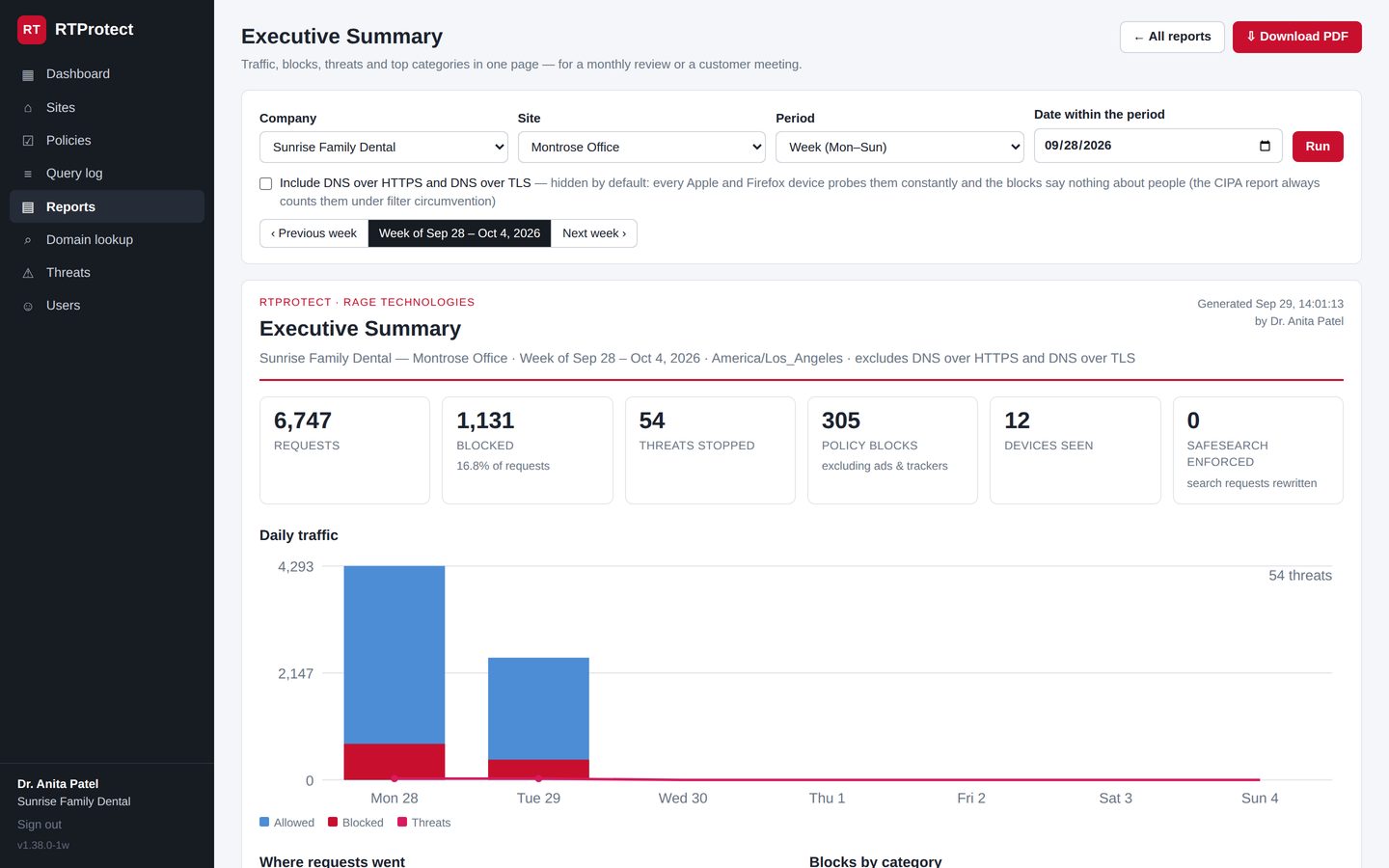Click the pink Threats legend swatch

click(402, 822)
